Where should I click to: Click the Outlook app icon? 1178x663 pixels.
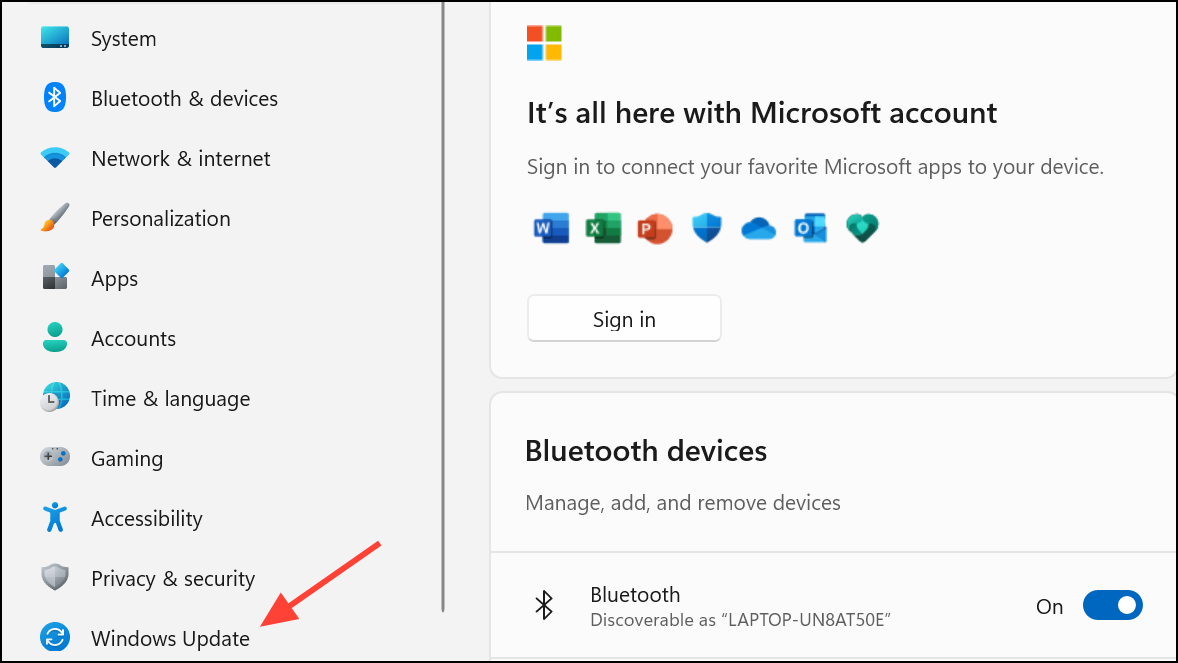pos(810,229)
